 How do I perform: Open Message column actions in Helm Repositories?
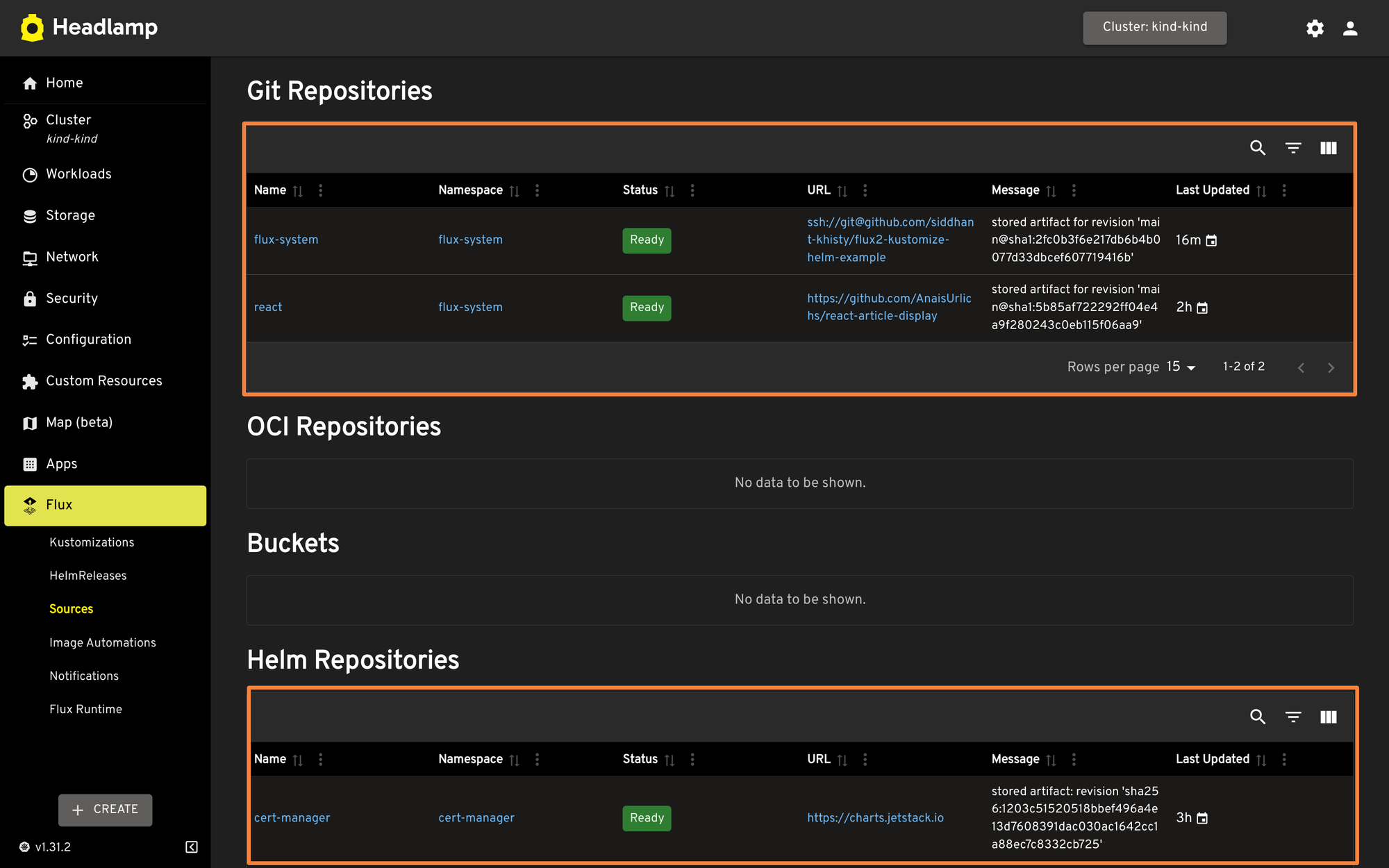click(x=1074, y=760)
